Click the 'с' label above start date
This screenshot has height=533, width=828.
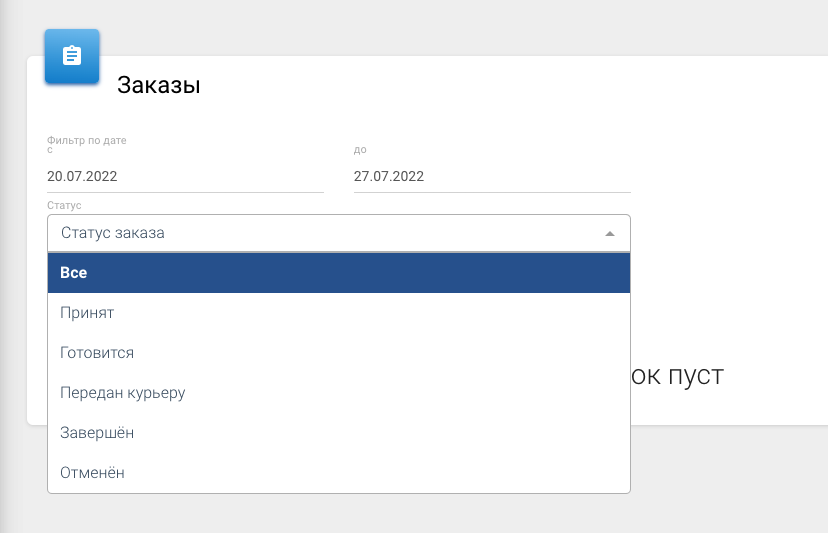click(x=50, y=149)
